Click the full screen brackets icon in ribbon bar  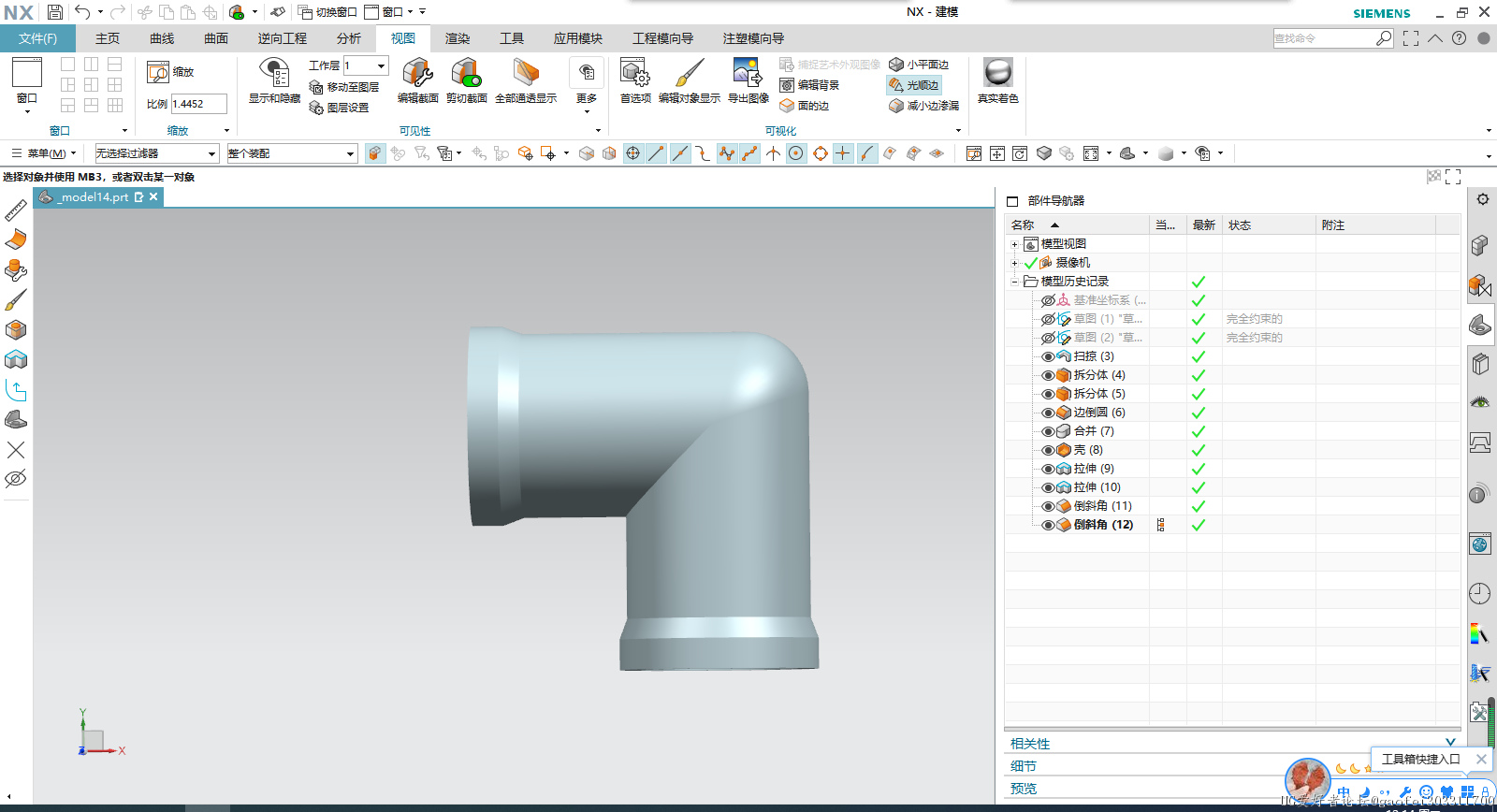click(1411, 38)
